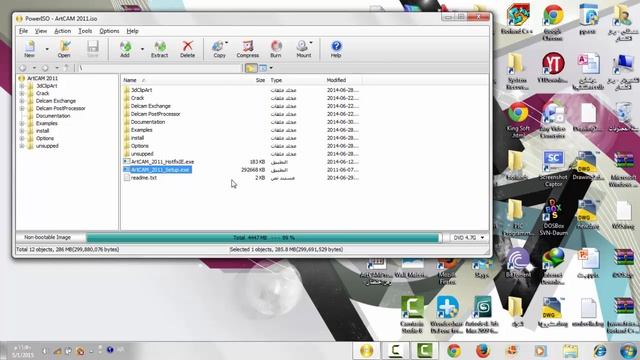Image resolution: width=640 pixels, height=360 pixels.
Task: Click the Screenshot Captor desktop icon
Action: click(553, 169)
